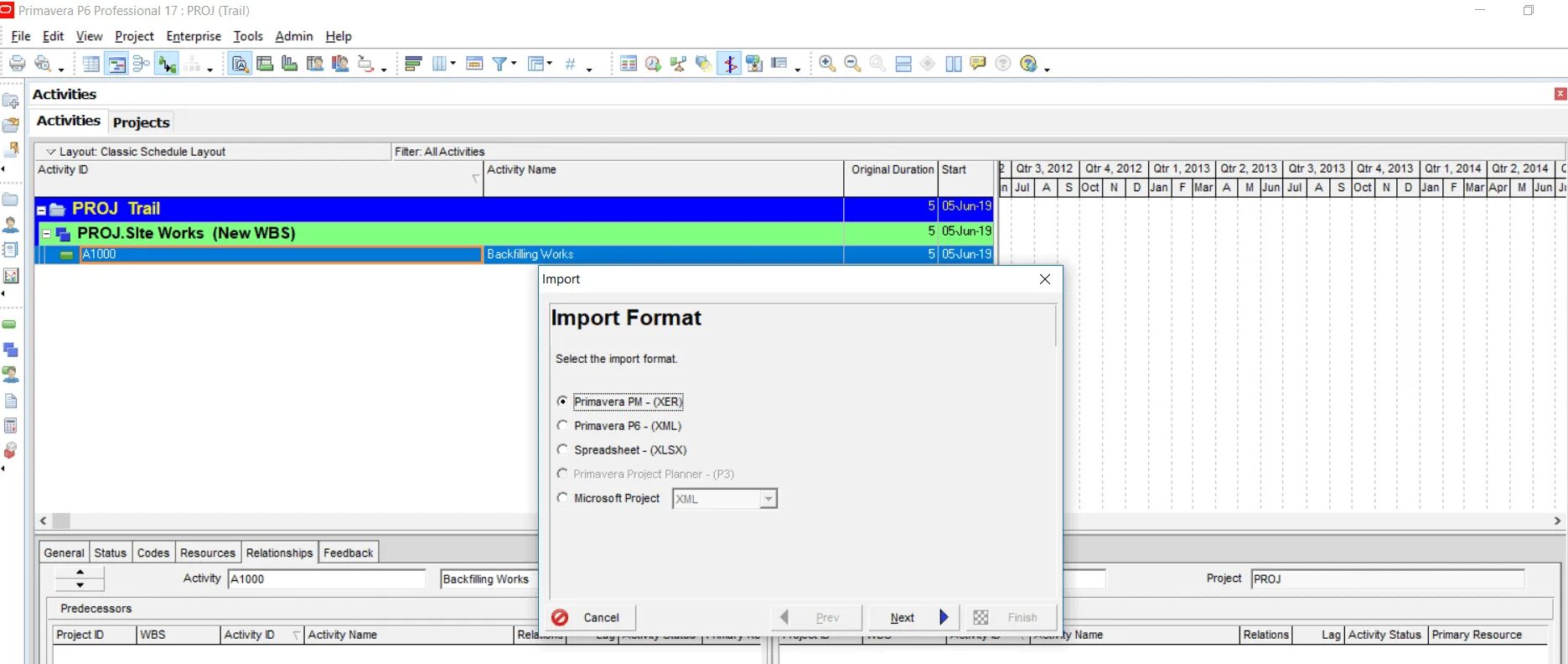
Task: Open the Enterprise menu
Action: tap(194, 36)
